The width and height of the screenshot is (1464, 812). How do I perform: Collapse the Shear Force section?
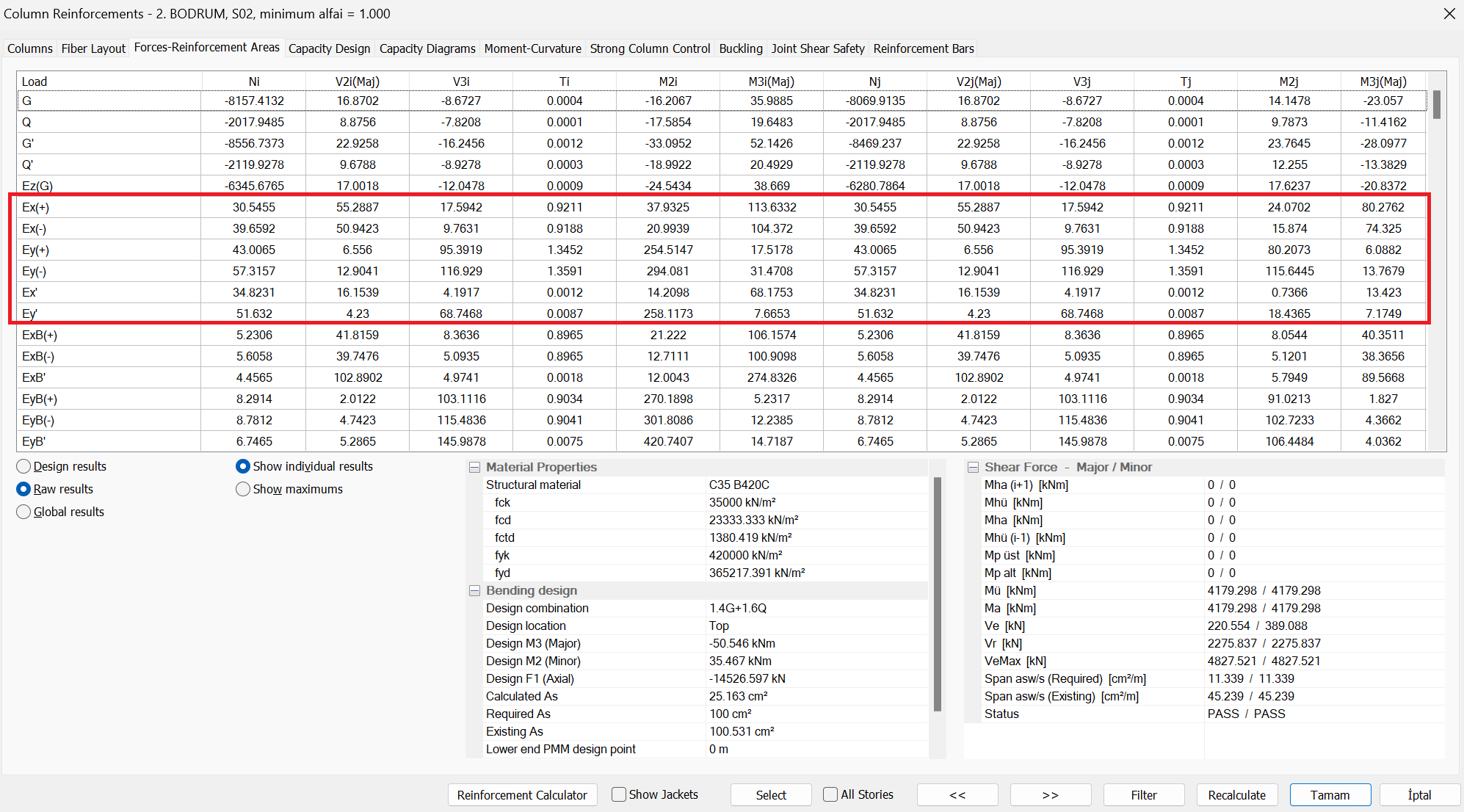pos(974,468)
